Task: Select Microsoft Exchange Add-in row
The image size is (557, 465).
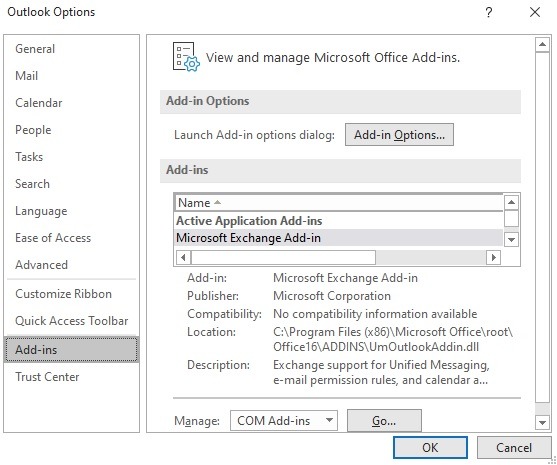Action: [x=339, y=238]
